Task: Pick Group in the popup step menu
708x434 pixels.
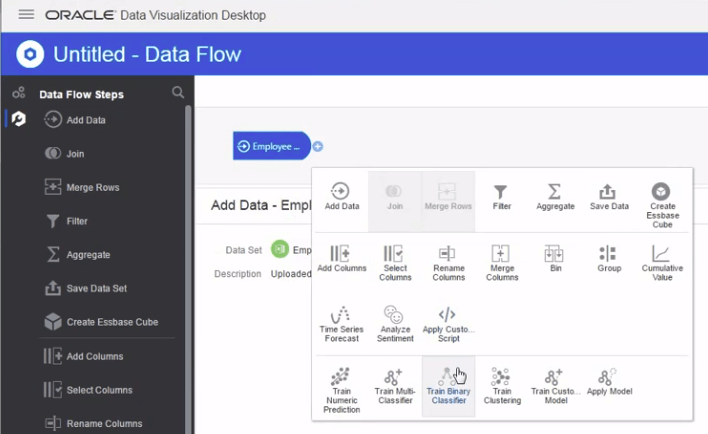Action: click(x=609, y=259)
